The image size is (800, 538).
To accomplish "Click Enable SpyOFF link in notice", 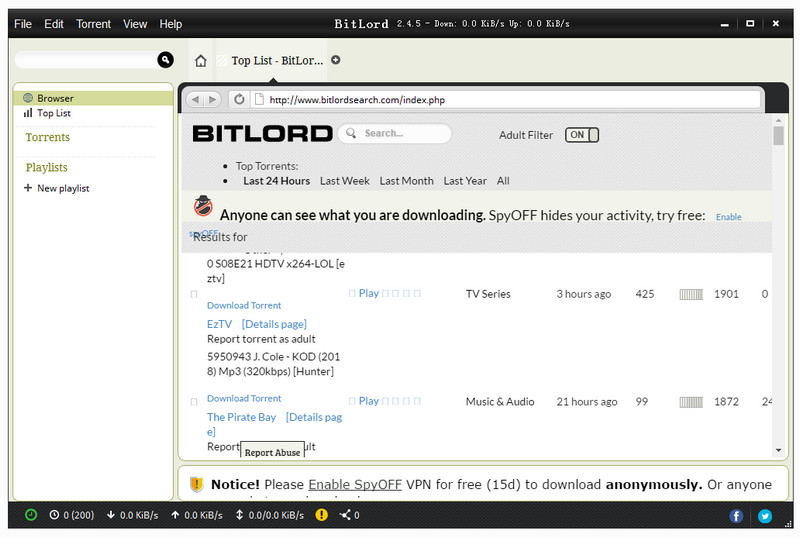I will (x=355, y=484).
